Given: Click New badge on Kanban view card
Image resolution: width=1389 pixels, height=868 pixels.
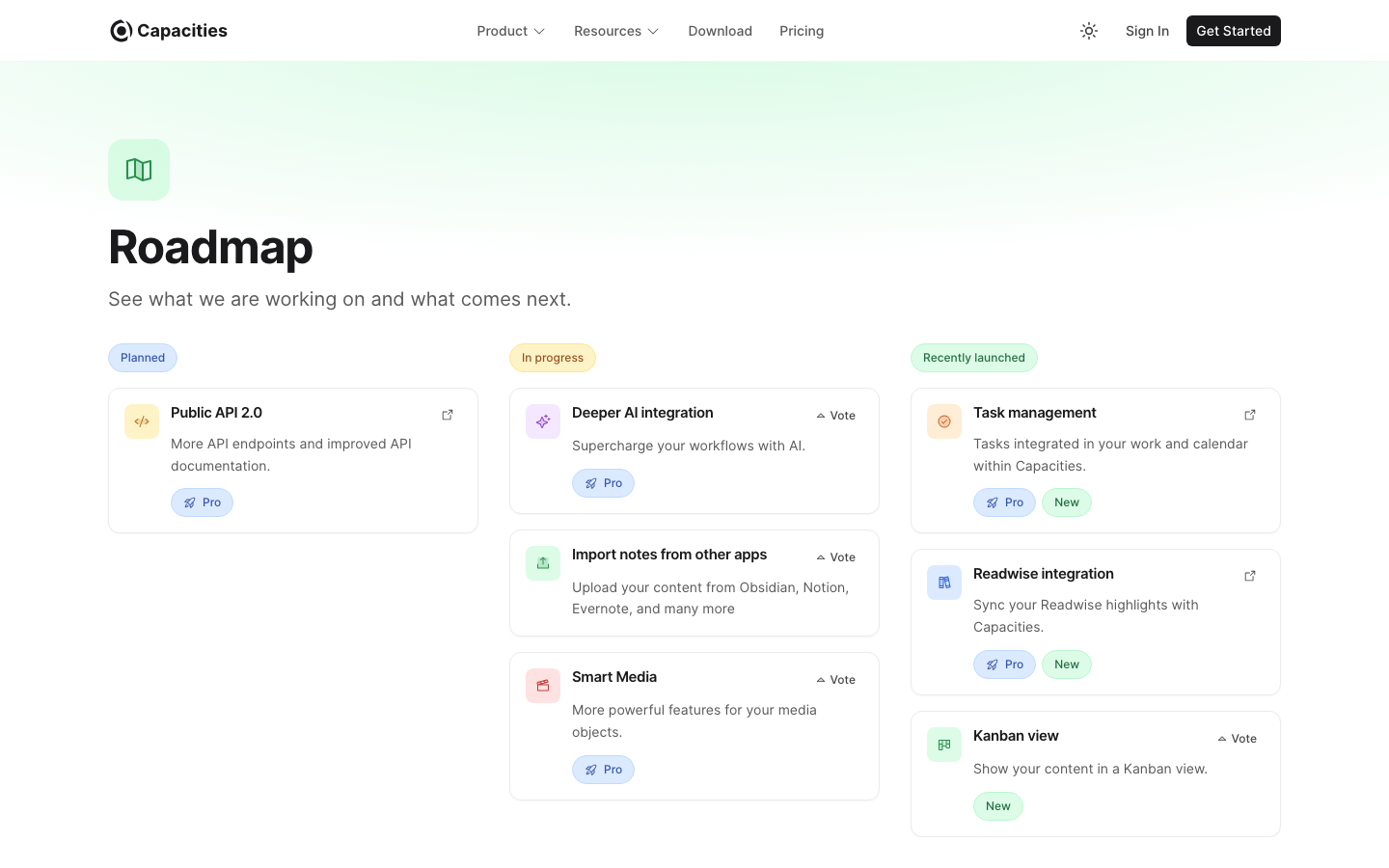Looking at the screenshot, I should (x=998, y=806).
